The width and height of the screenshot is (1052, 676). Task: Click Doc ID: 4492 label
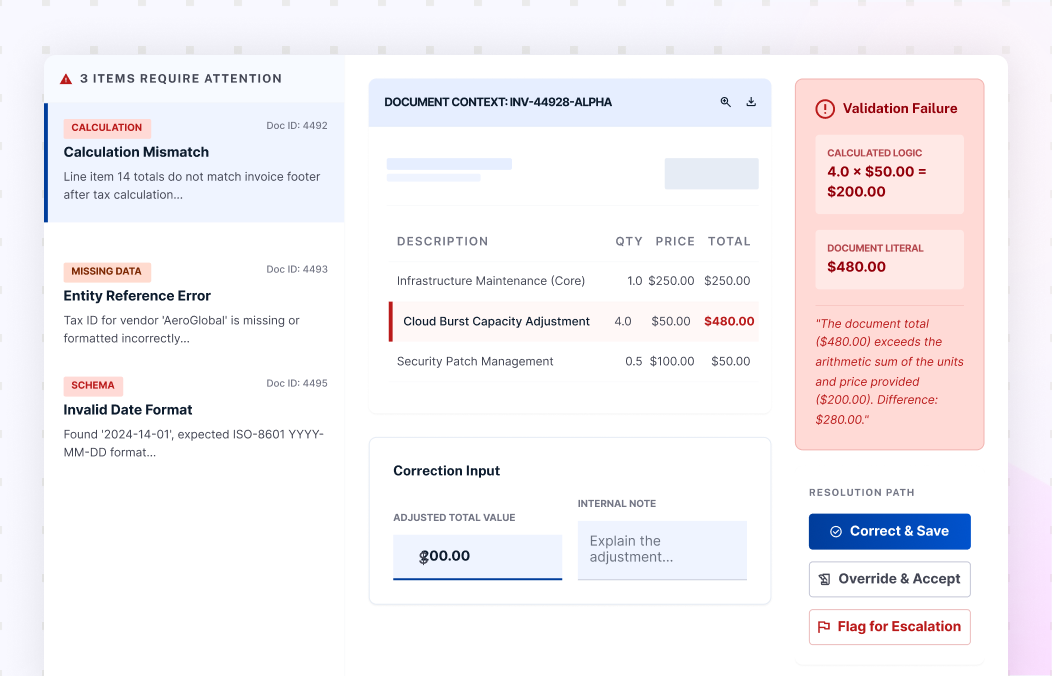coord(297,125)
